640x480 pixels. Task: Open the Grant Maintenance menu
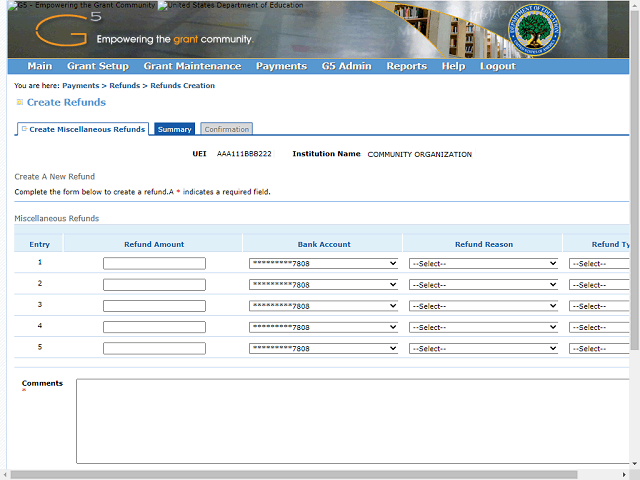click(x=192, y=67)
